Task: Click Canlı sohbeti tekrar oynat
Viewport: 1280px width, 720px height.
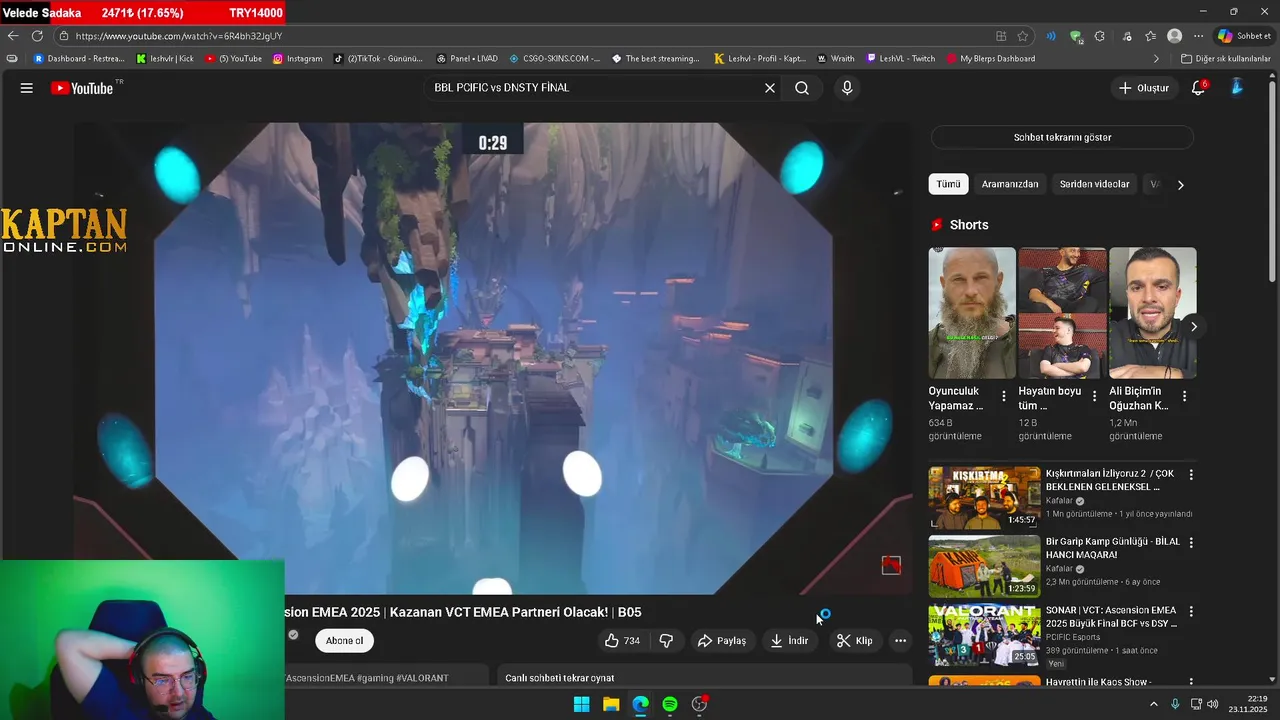Action: (x=560, y=678)
